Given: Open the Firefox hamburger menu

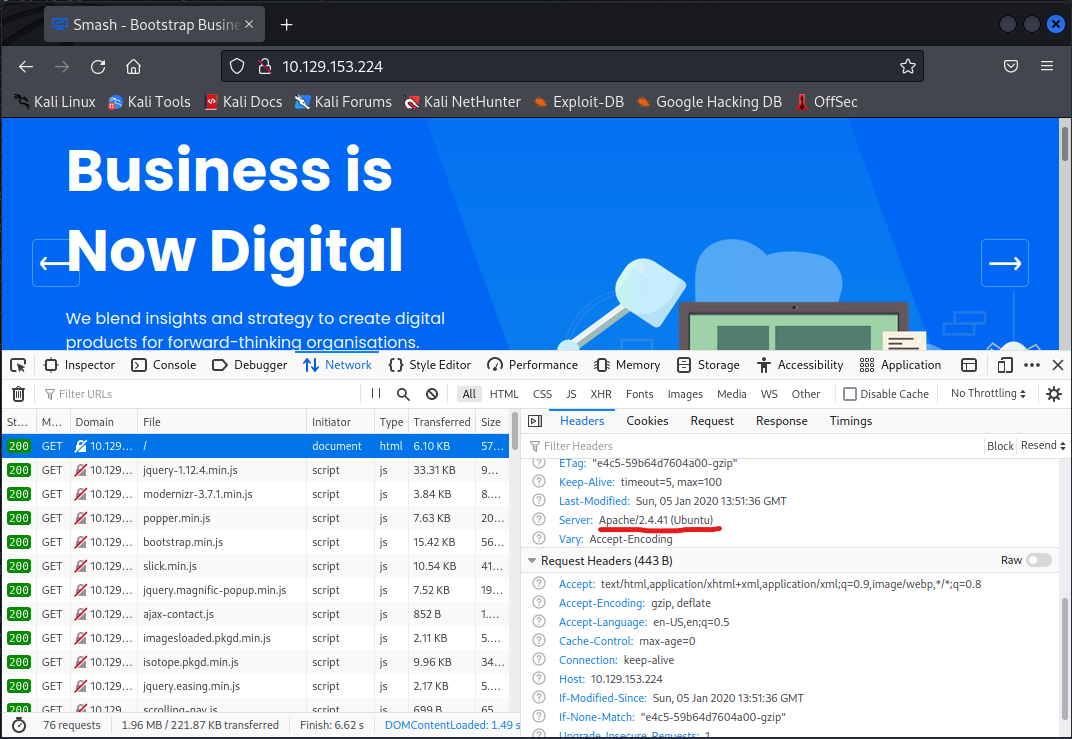Looking at the screenshot, I should click(x=1047, y=66).
